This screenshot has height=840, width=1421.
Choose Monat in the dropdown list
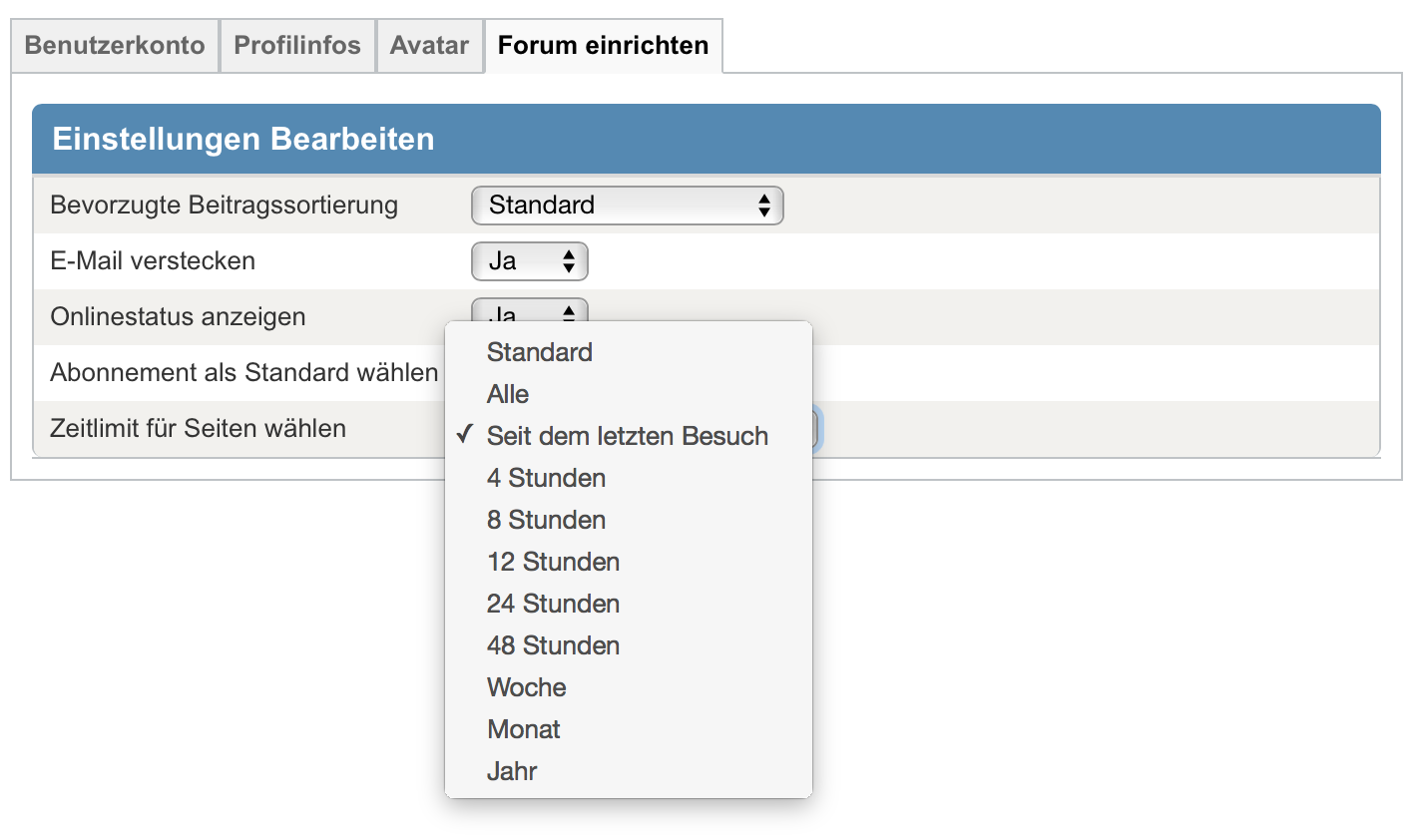[x=523, y=729]
